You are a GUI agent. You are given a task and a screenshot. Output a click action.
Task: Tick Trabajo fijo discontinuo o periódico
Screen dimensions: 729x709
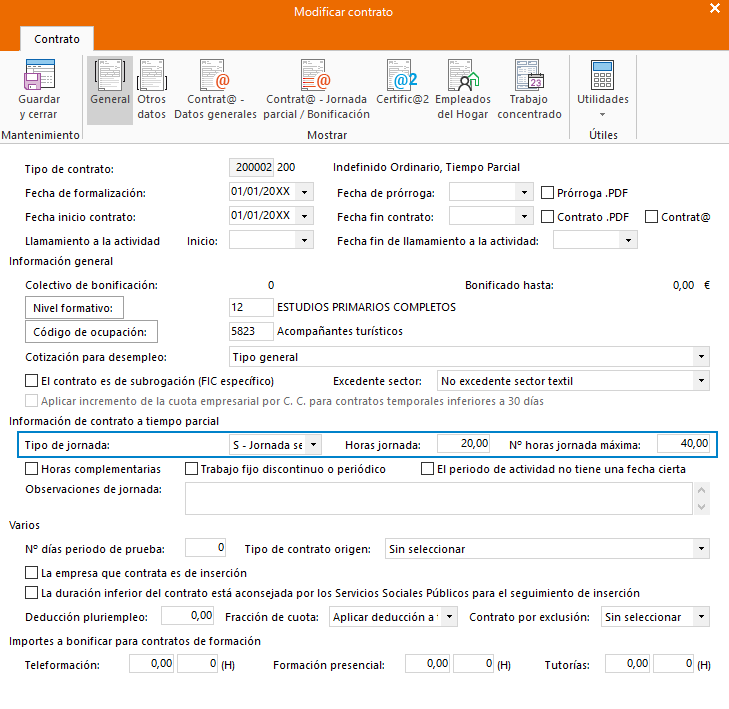pyautogui.click(x=191, y=469)
